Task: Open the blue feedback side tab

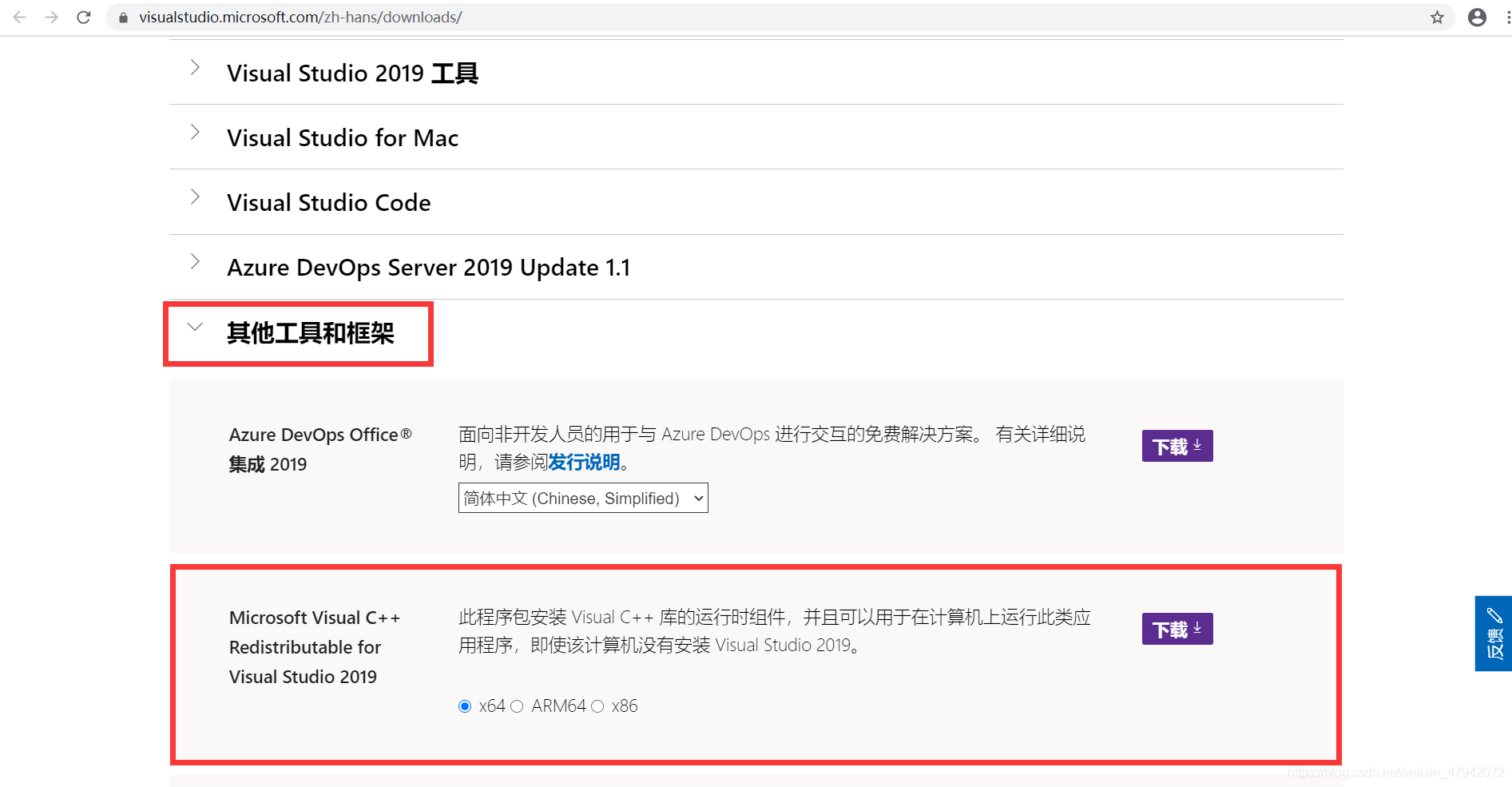Action: point(1493,634)
